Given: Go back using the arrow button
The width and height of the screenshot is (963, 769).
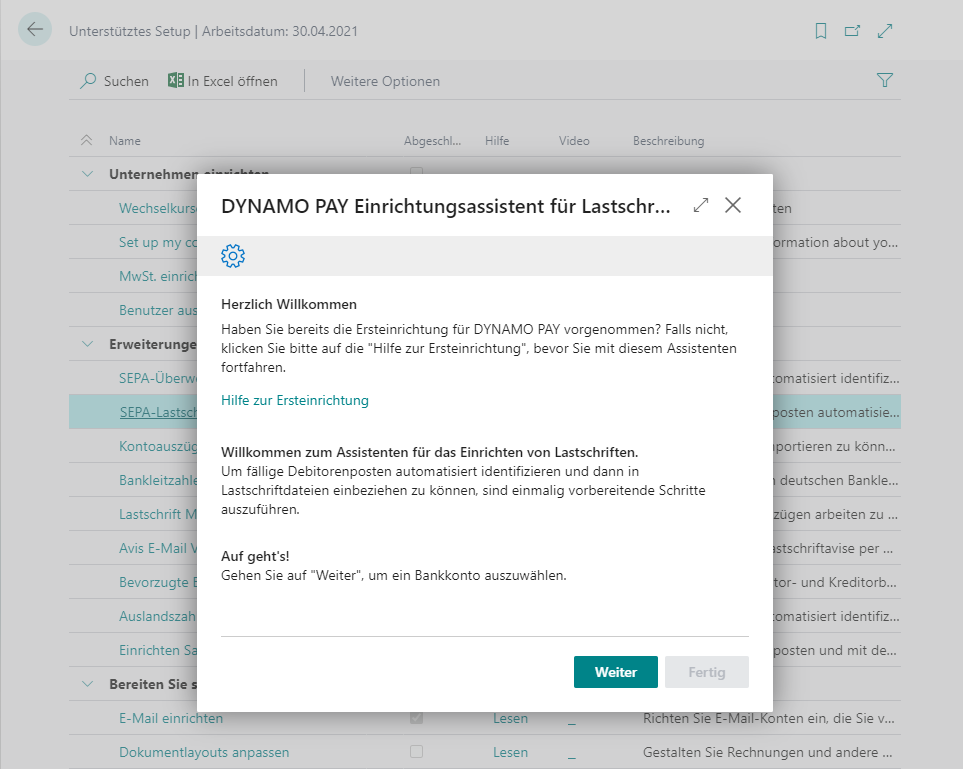Looking at the screenshot, I should point(35,29).
